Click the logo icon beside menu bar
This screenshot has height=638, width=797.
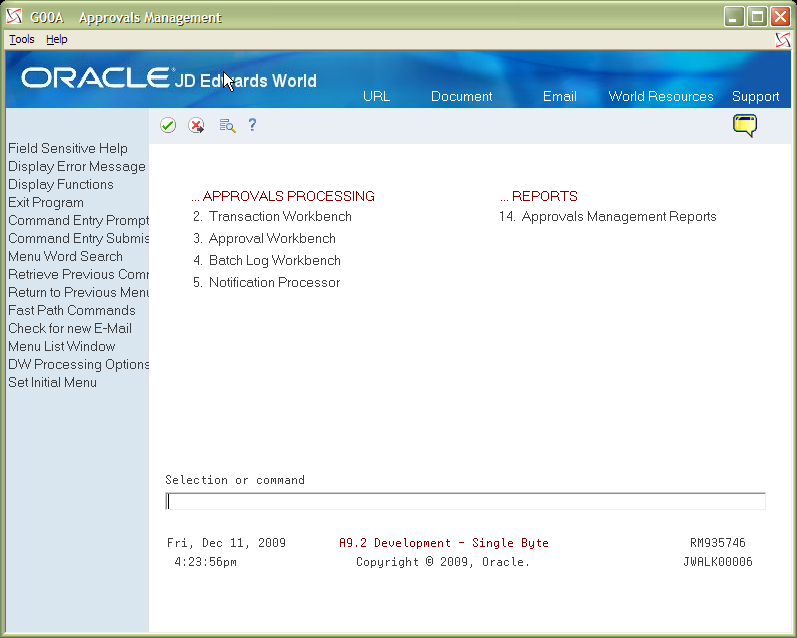click(x=783, y=40)
